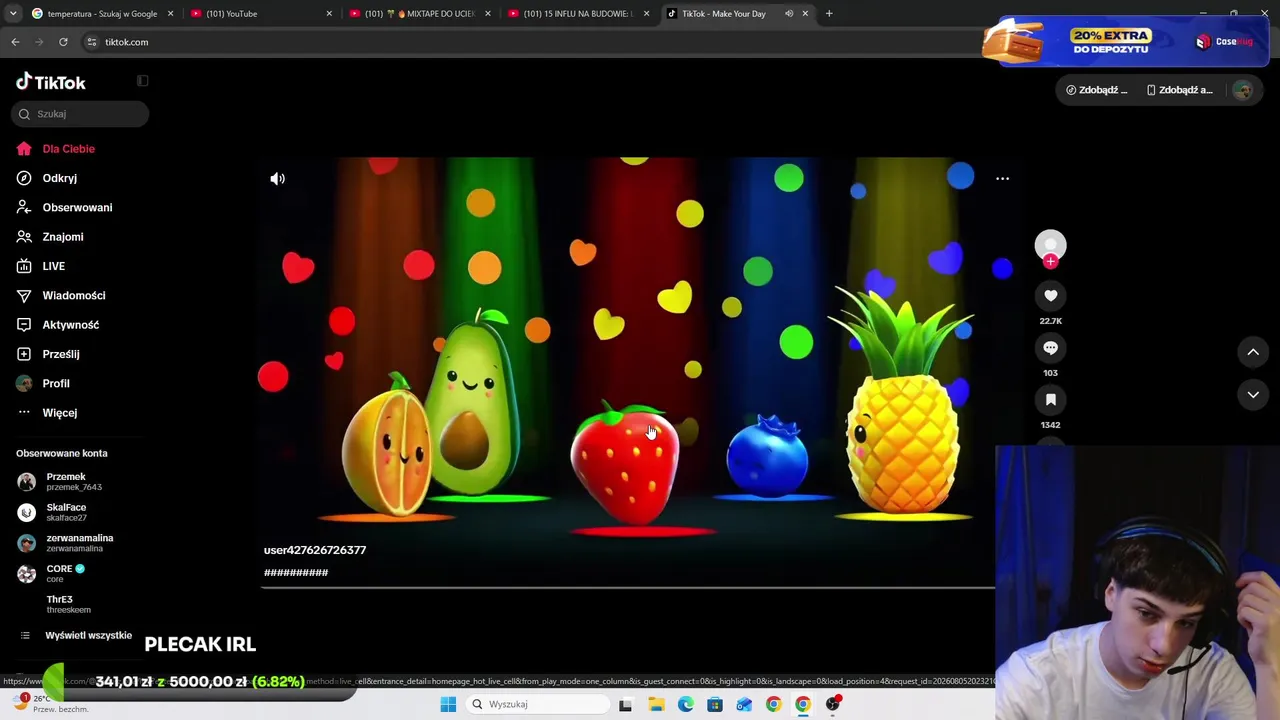The image size is (1280, 720).
Task: Bookmark the video with the save icon
Action: 1050,400
